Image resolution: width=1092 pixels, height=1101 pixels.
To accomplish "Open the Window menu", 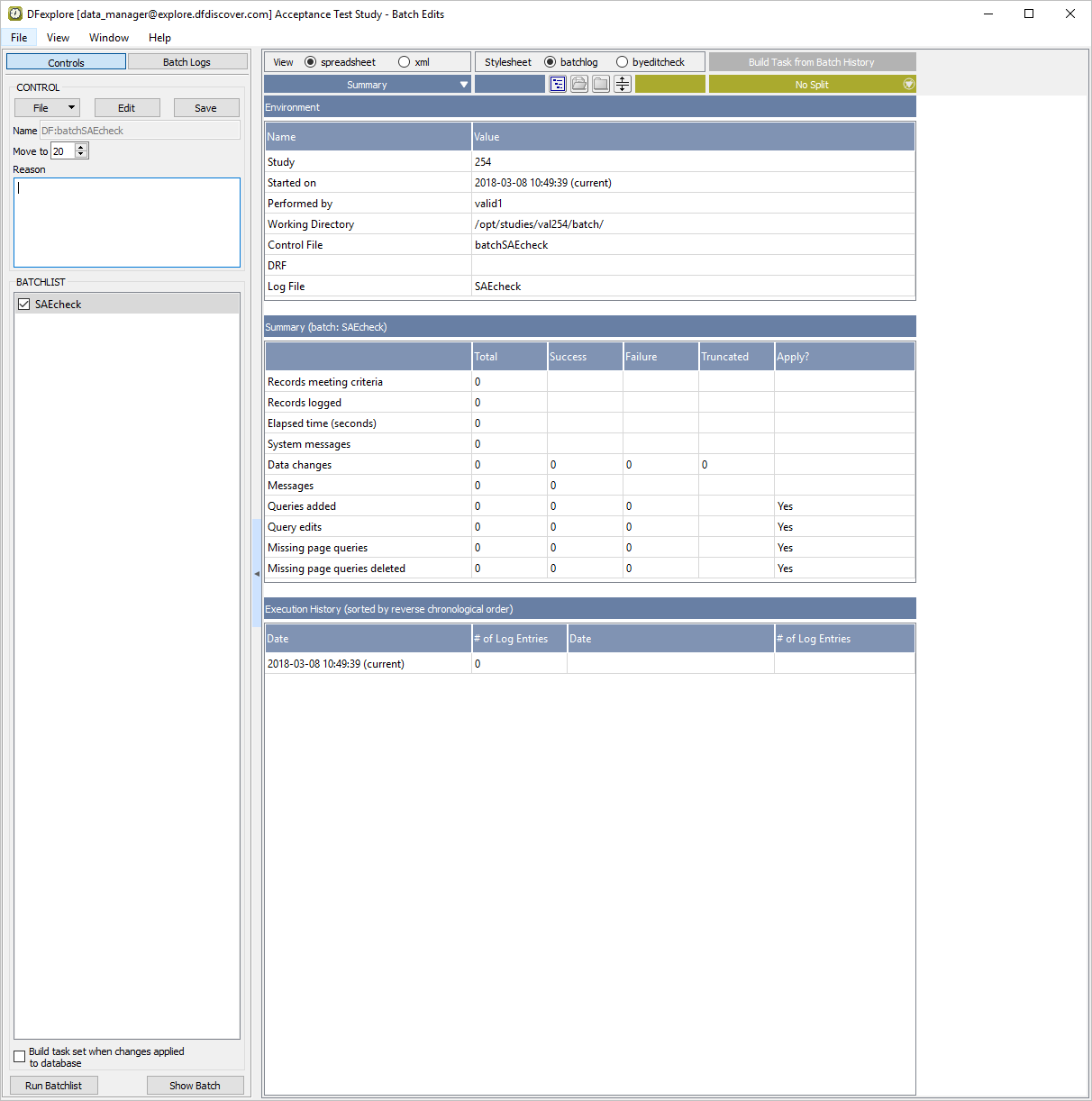I will tap(108, 38).
